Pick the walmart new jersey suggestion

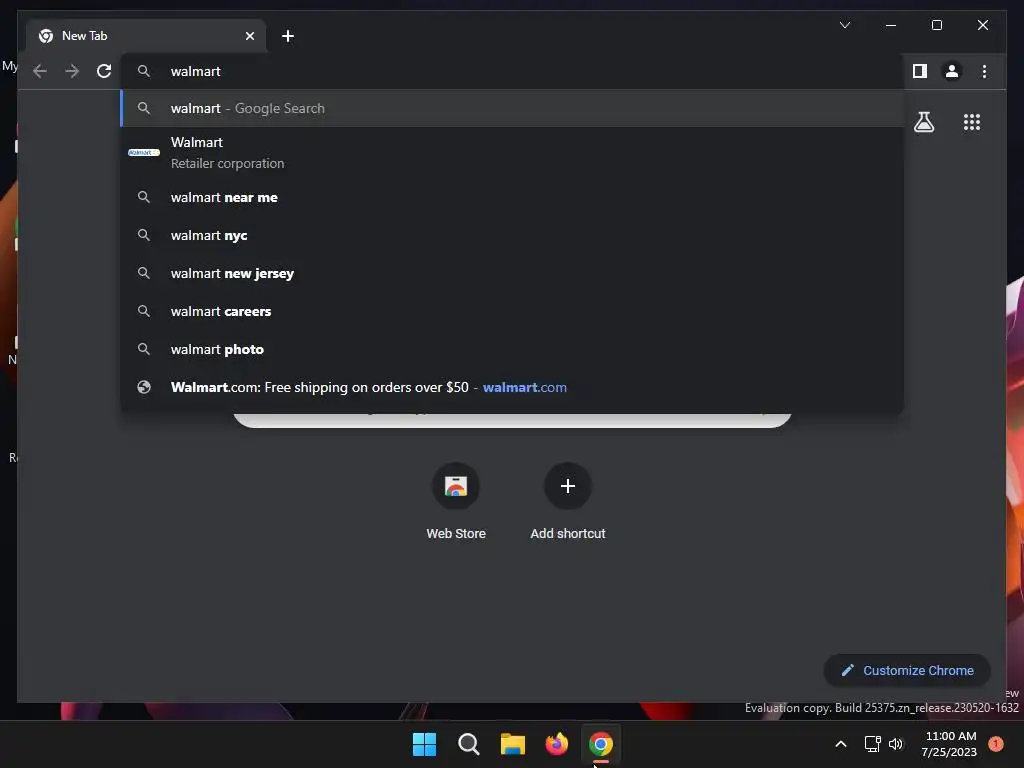[513, 273]
